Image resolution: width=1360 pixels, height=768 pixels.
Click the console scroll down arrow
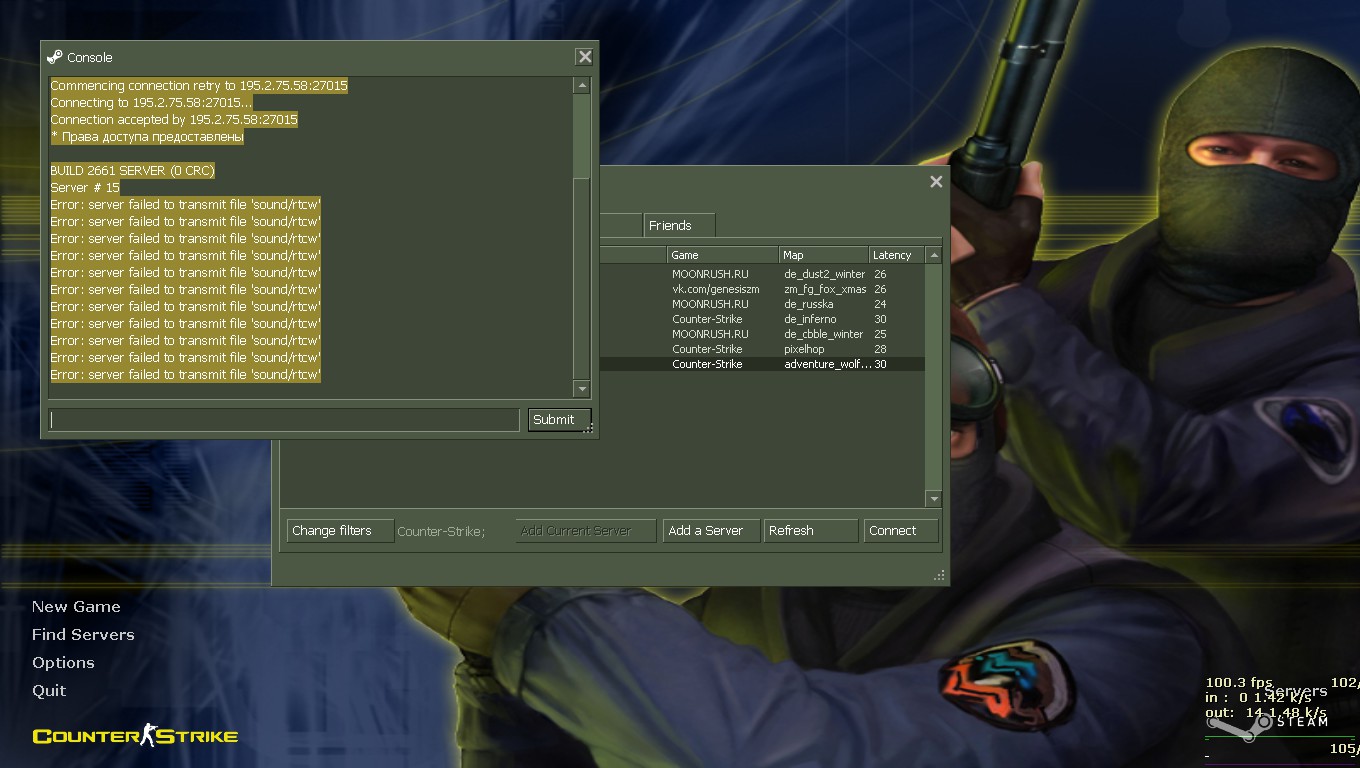582,388
